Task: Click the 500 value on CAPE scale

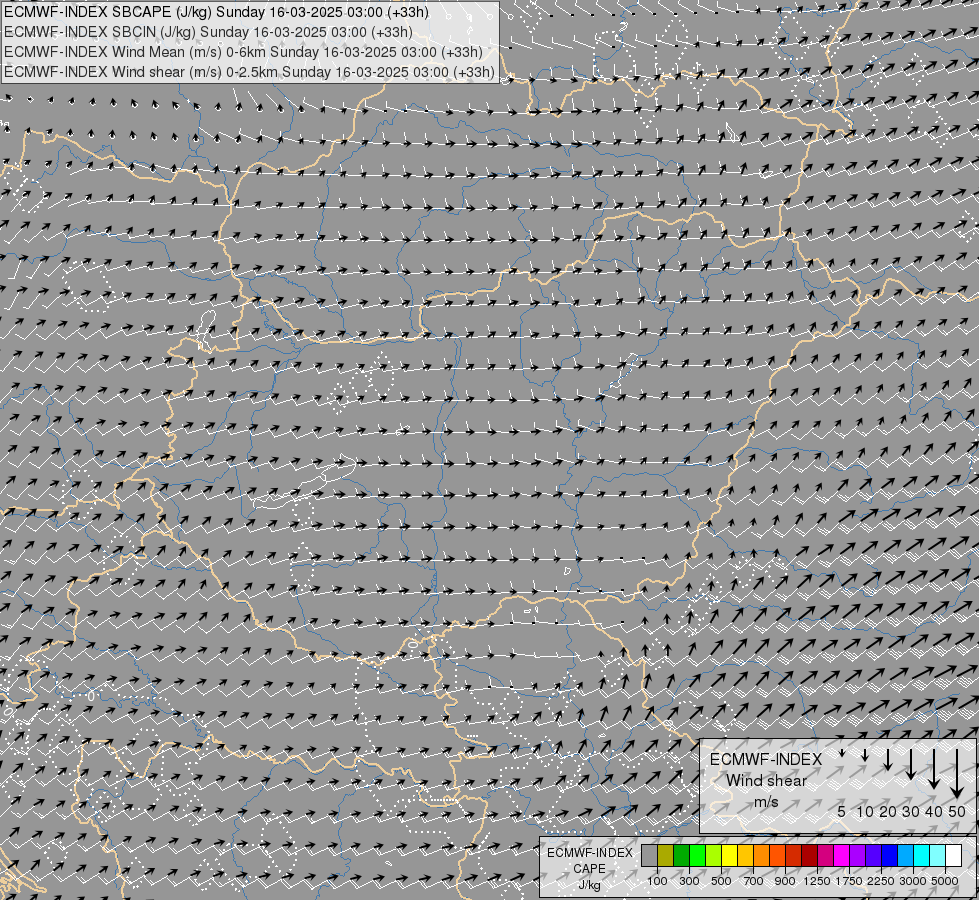Action: tap(721, 881)
